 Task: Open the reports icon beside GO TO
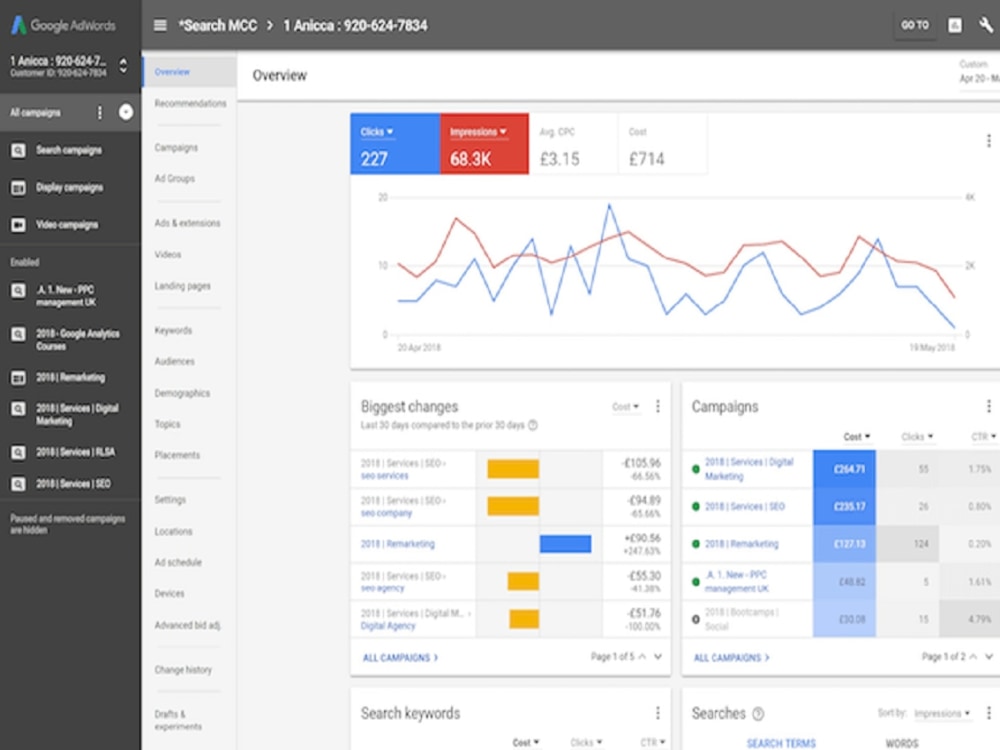click(x=954, y=26)
